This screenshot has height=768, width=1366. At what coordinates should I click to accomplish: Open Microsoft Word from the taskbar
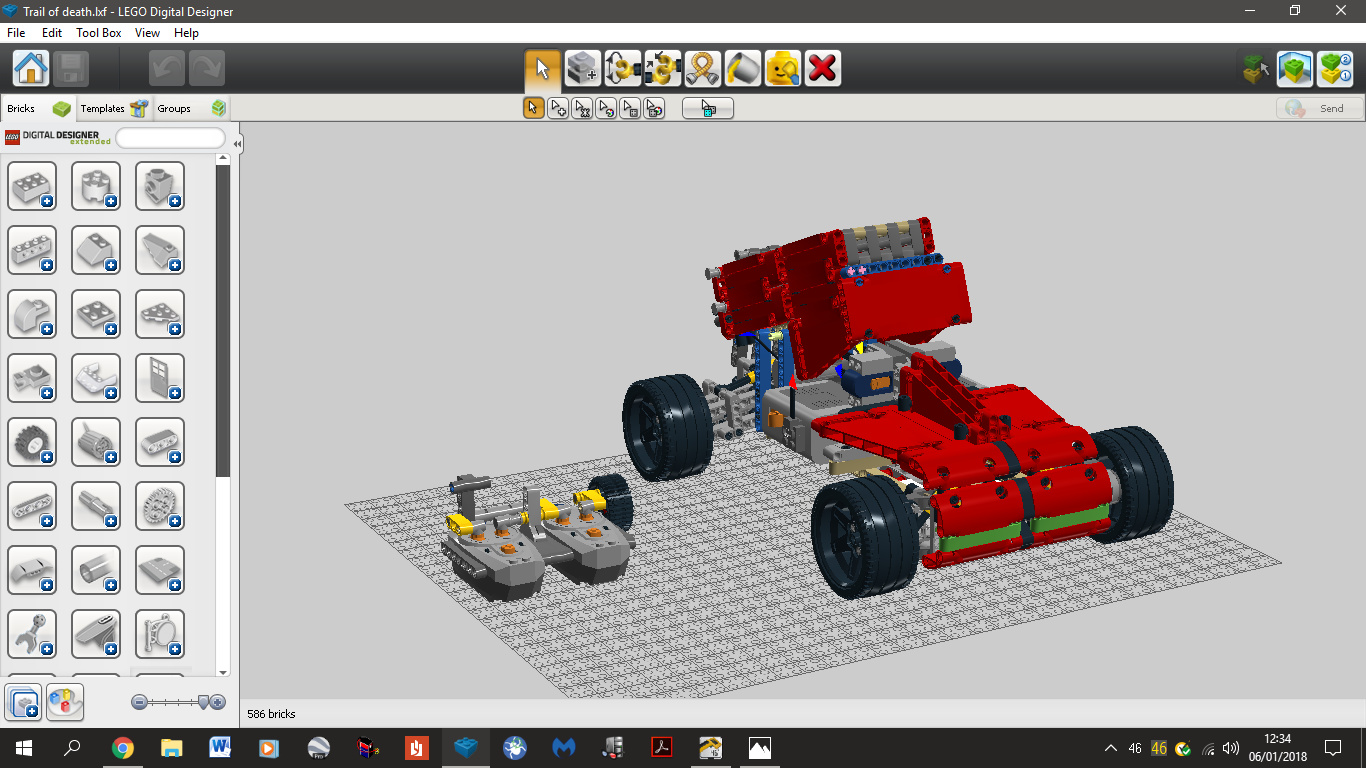point(220,748)
